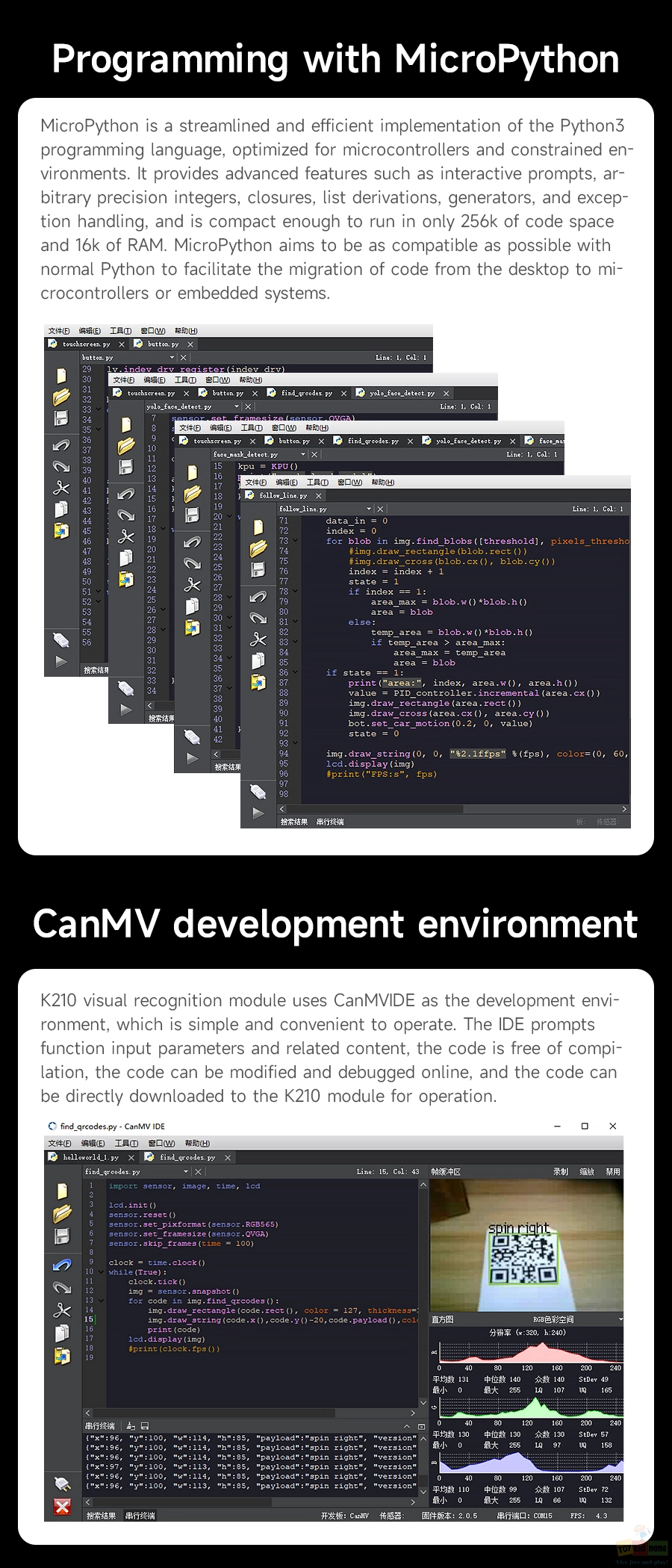Image resolution: width=672 pixels, height=1568 pixels.
Task: Collapse the for-loop fold at line 13
Action: point(101,1301)
